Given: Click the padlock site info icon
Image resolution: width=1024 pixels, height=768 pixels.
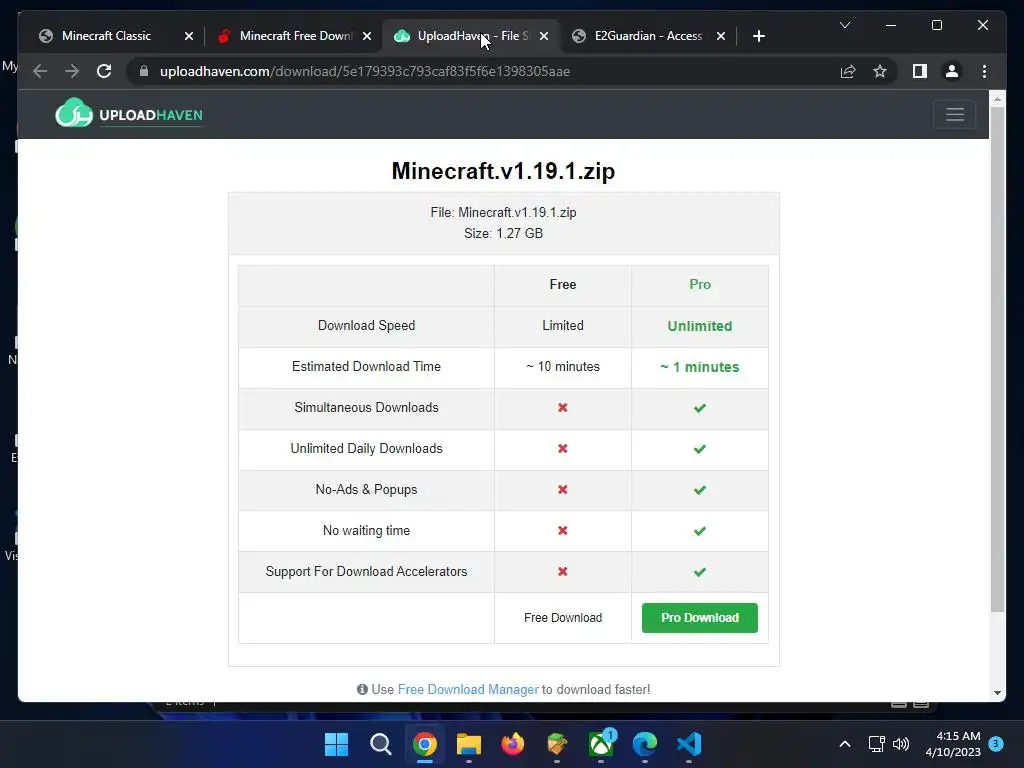Looking at the screenshot, I should click(x=144, y=71).
